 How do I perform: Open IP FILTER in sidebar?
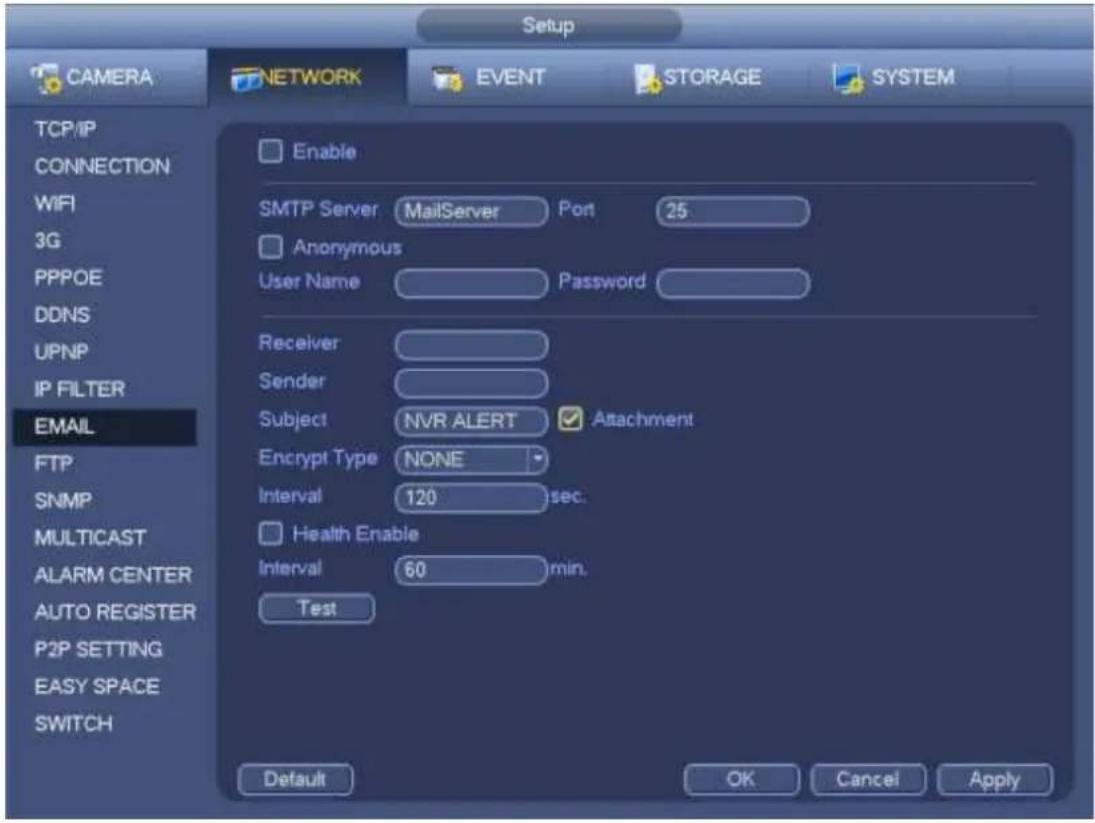coord(80,389)
